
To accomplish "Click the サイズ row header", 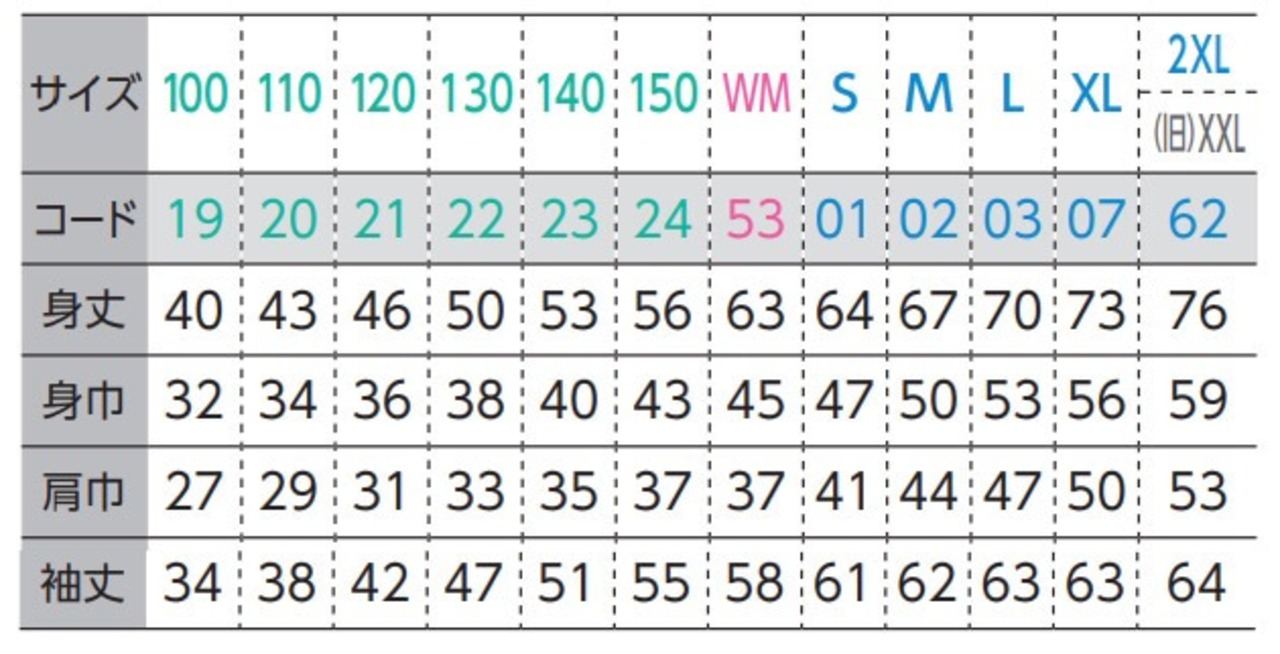I will (84, 95).
